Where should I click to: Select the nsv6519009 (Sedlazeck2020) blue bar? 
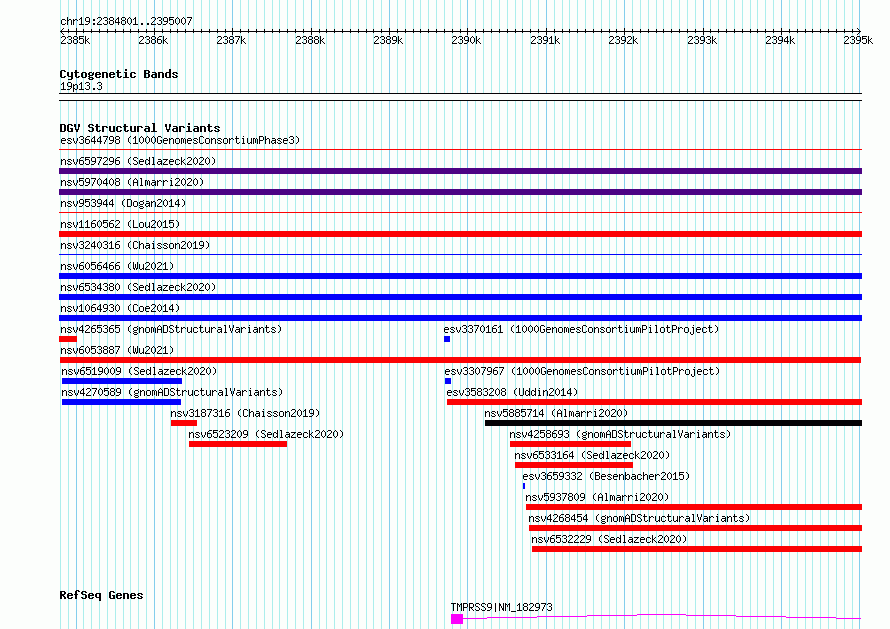122,381
